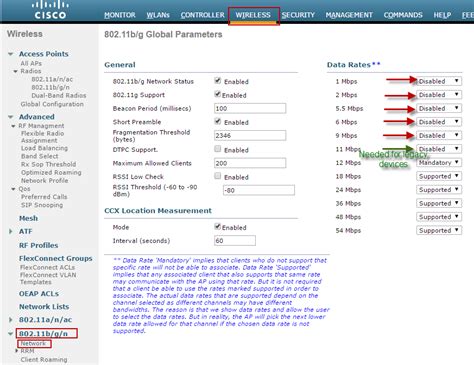Open the MONITOR menu
Viewport: 474px width, 365px height.
120,15
